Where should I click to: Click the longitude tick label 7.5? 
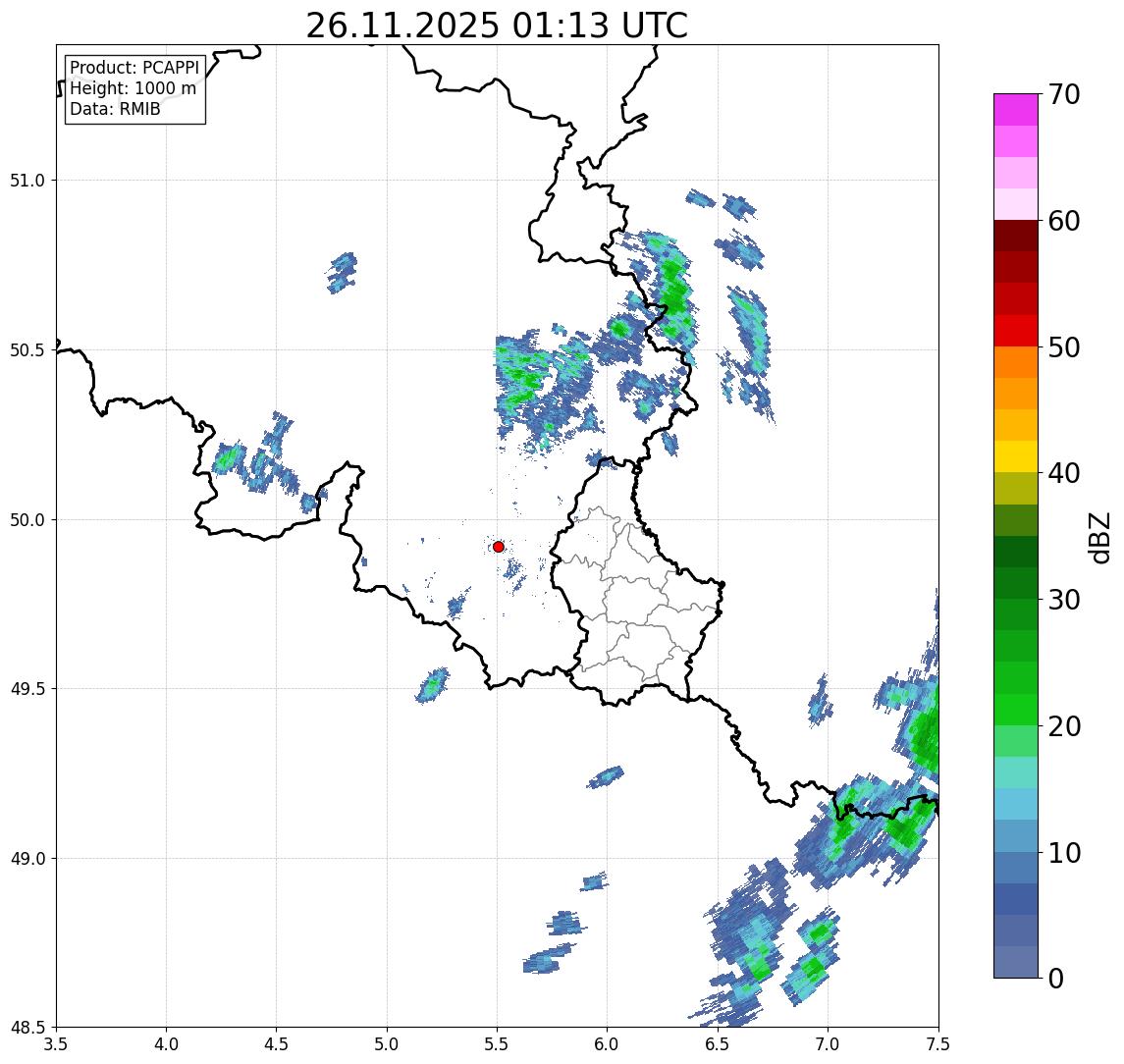938,1044
